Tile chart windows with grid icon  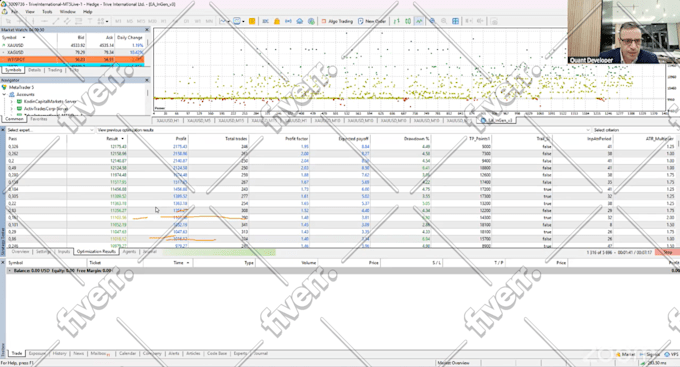coord(455,21)
